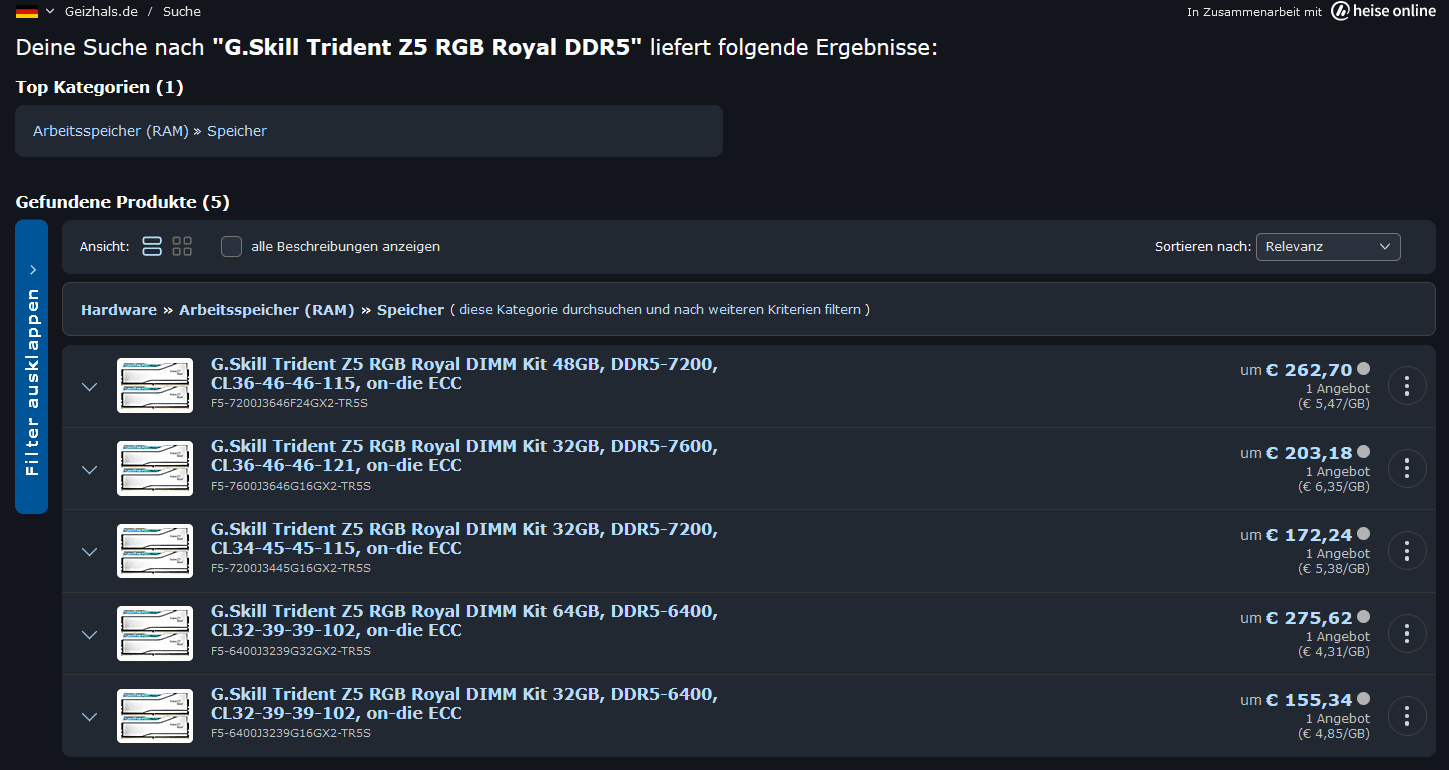Click the heise online logo
The width and height of the screenshot is (1449, 770).
tap(1386, 11)
